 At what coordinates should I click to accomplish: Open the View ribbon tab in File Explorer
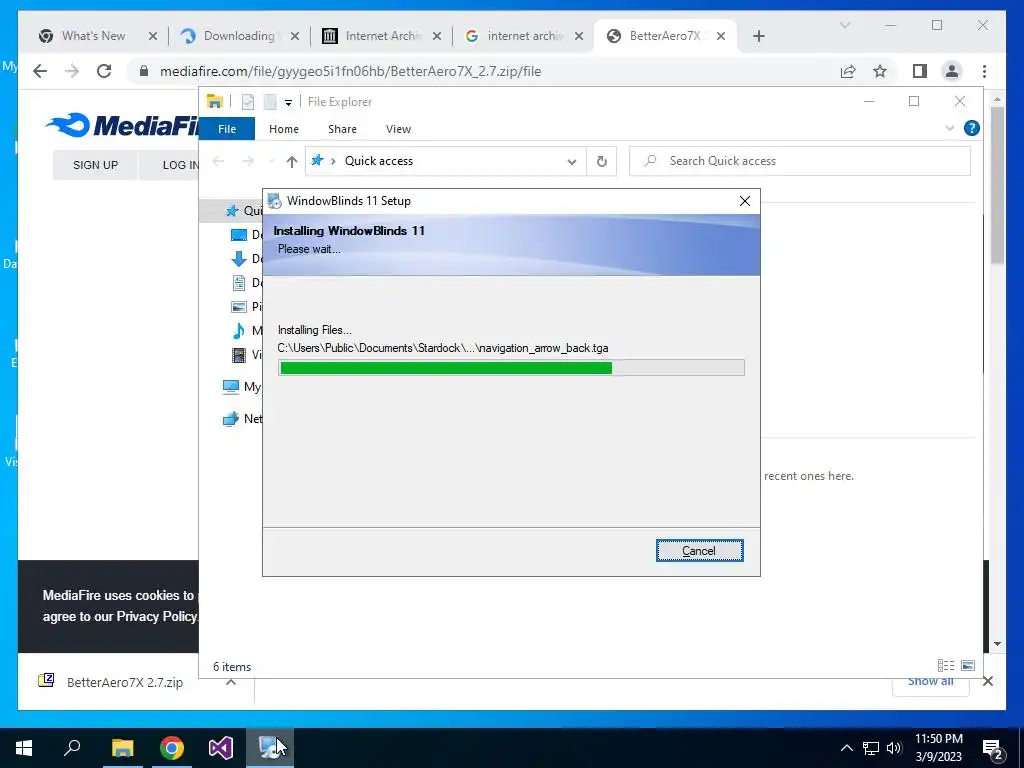(398, 129)
